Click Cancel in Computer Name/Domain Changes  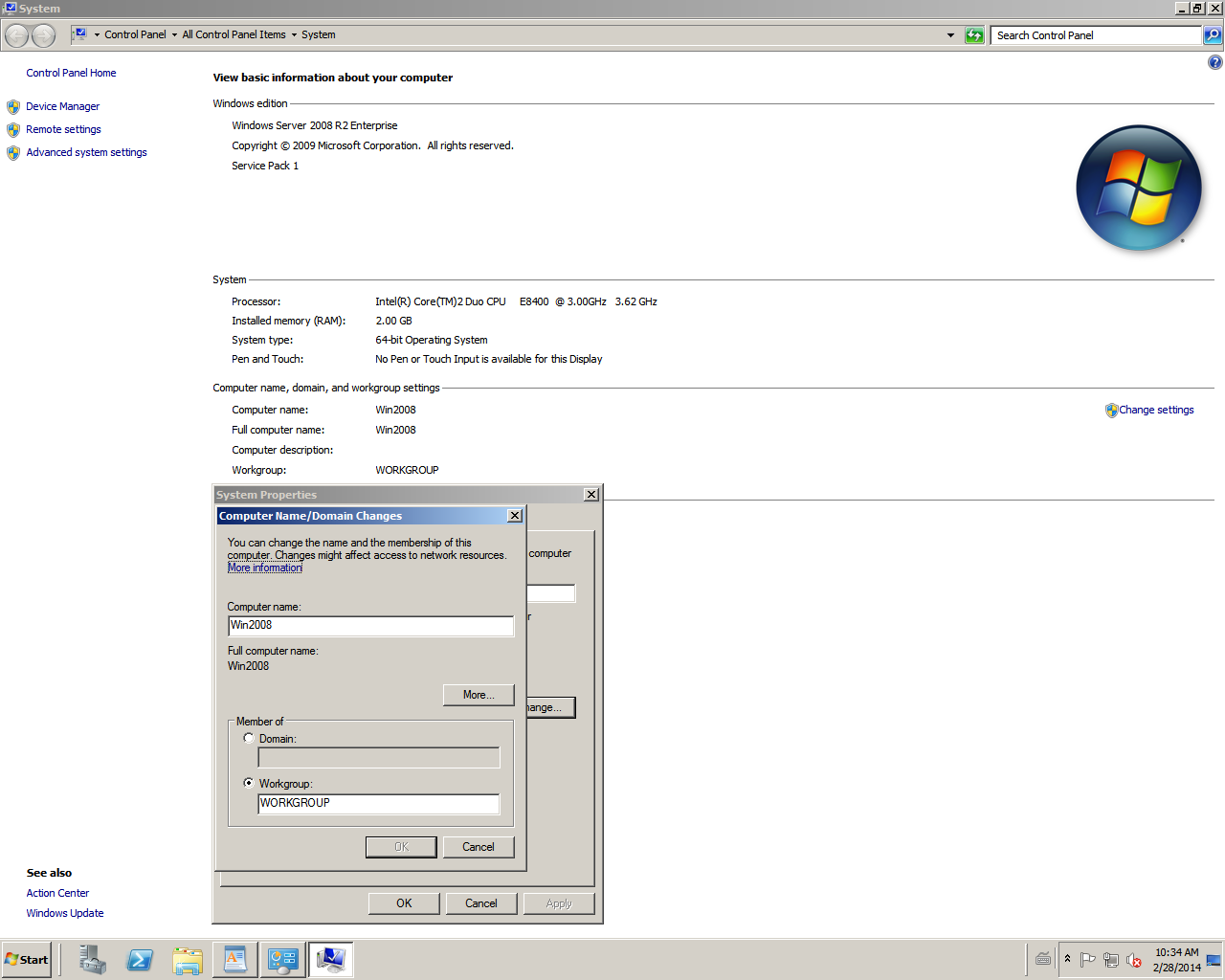479,847
